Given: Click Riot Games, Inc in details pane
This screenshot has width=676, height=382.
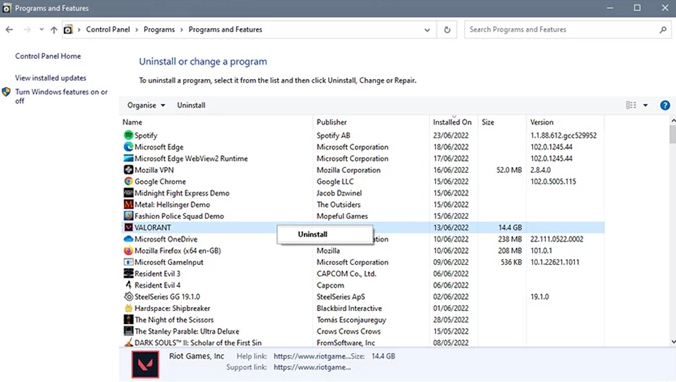Looking at the screenshot, I should pos(196,356).
